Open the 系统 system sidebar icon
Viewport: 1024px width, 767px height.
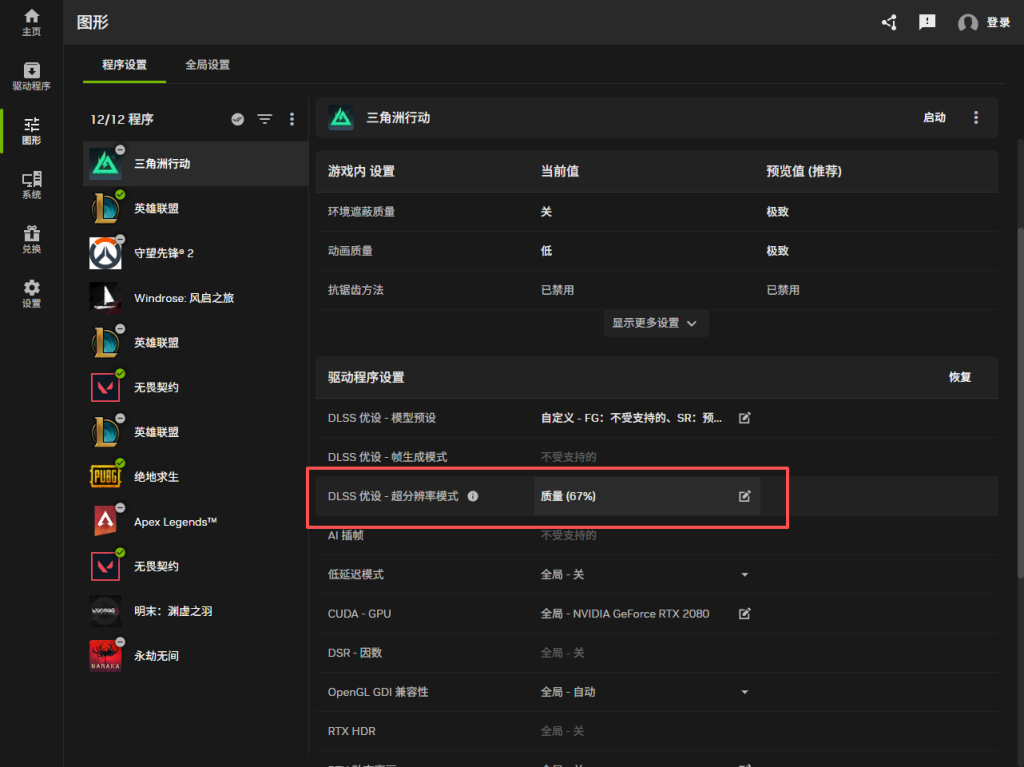coord(31,185)
